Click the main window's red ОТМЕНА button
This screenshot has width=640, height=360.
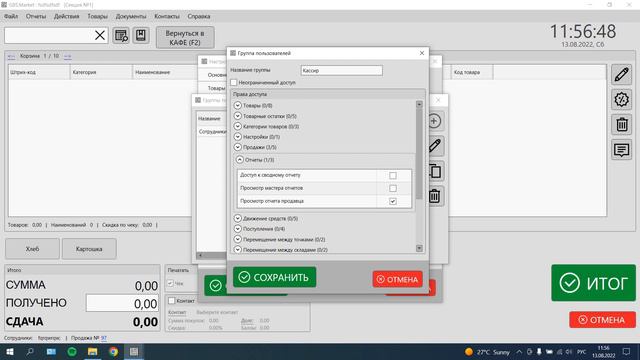602,320
